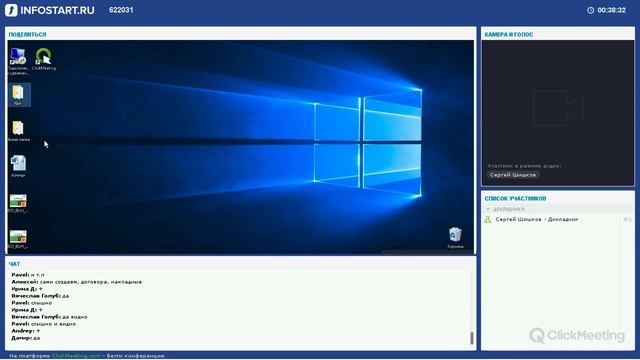The image size is (640, 360).
Task: Click the chat panel scrollbar thumb
Action: point(472,338)
